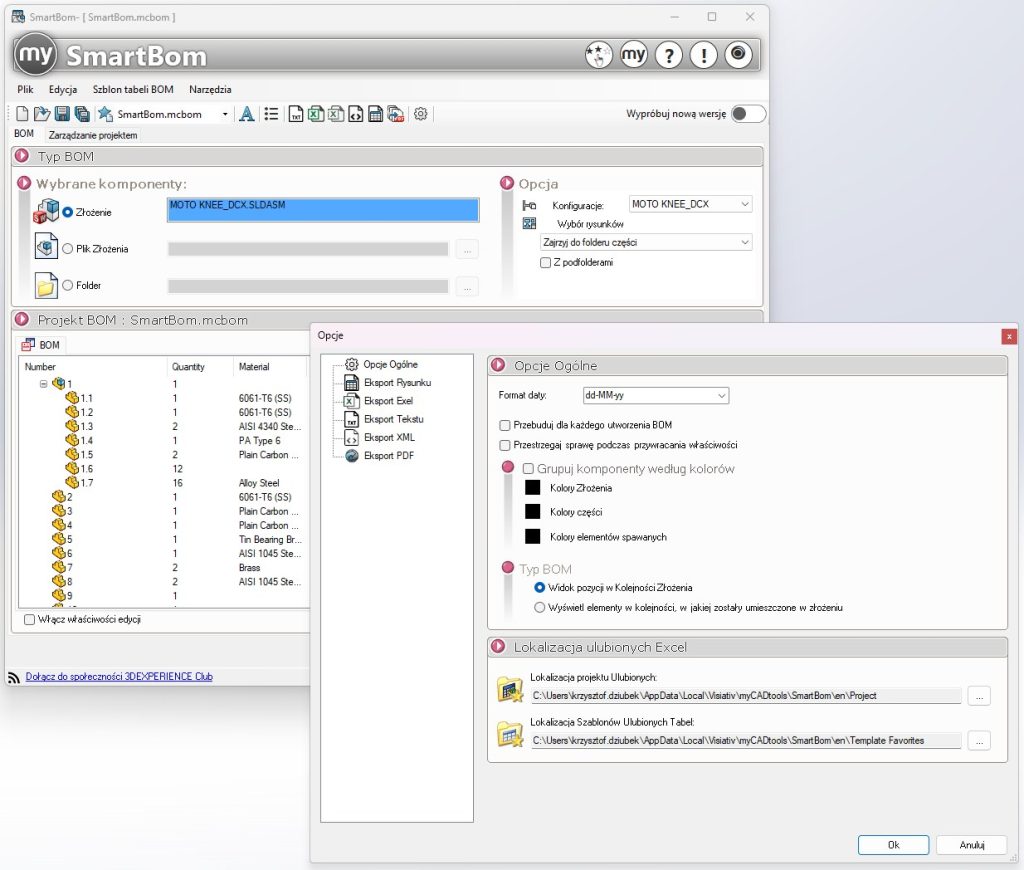1024x870 pixels.
Task: Click the TXT export toolbar icon
Action: coord(296,114)
